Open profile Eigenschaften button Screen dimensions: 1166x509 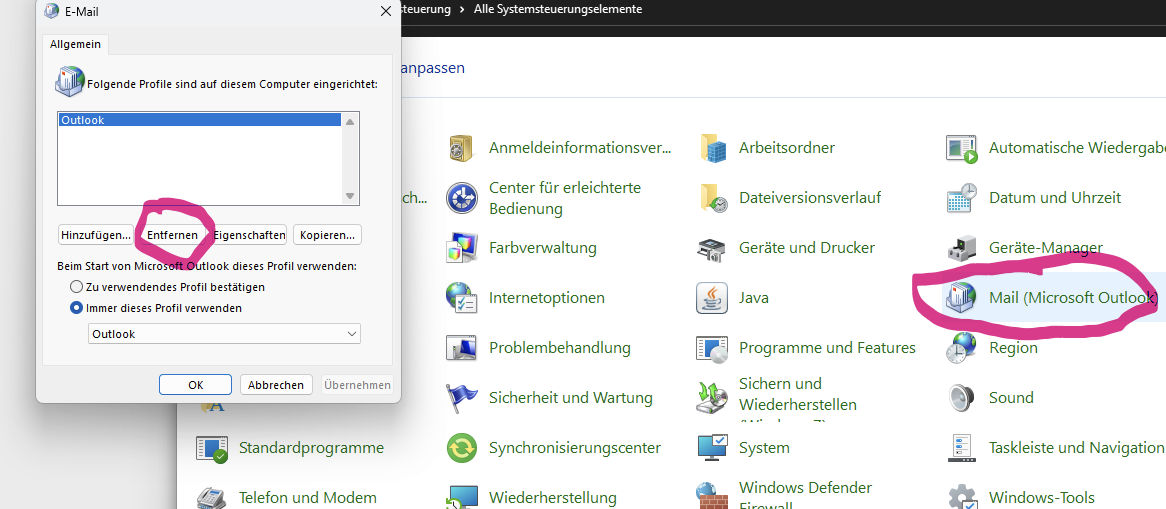(249, 235)
